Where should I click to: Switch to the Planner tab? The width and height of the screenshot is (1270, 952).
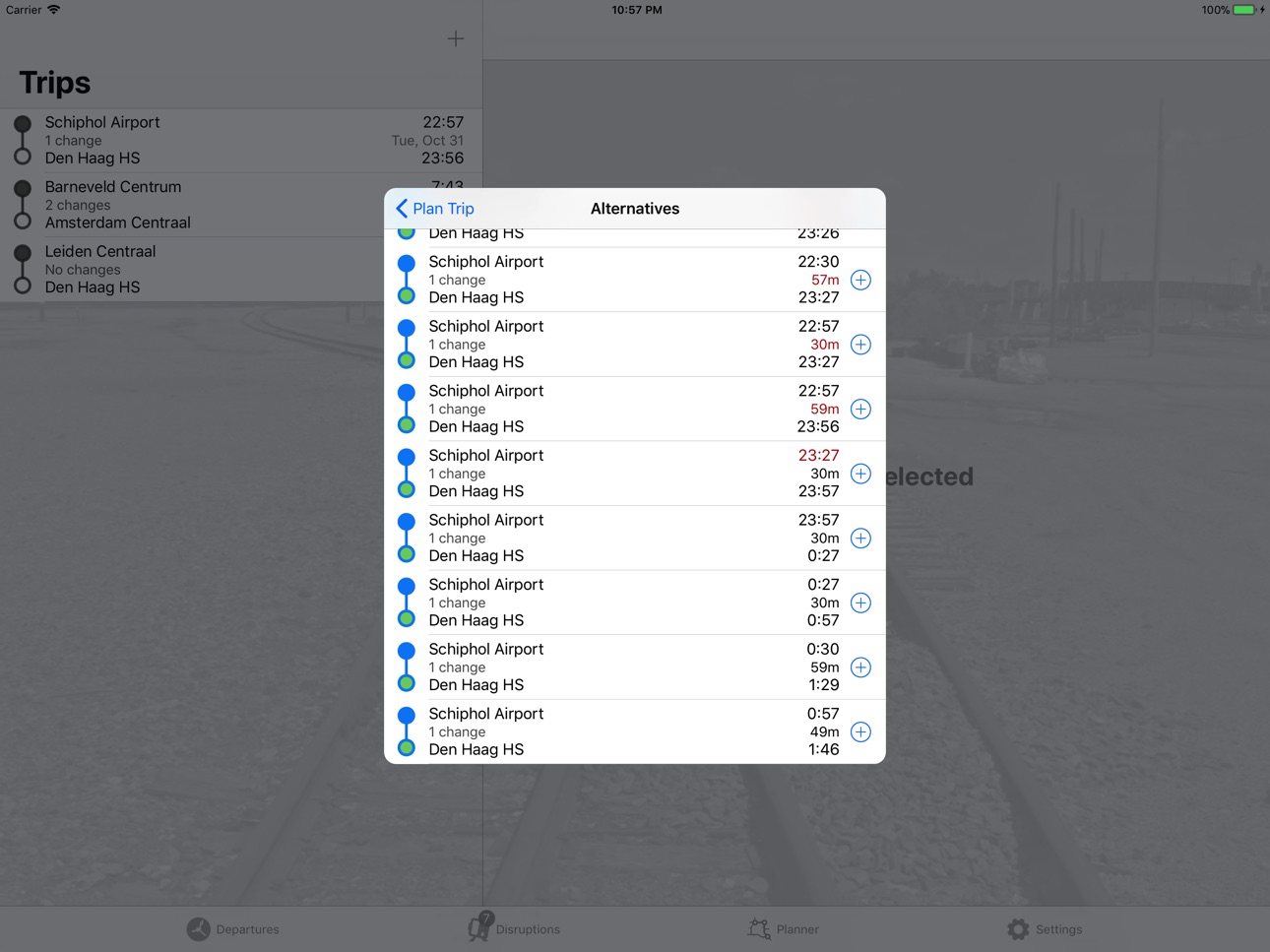[x=783, y=929]
